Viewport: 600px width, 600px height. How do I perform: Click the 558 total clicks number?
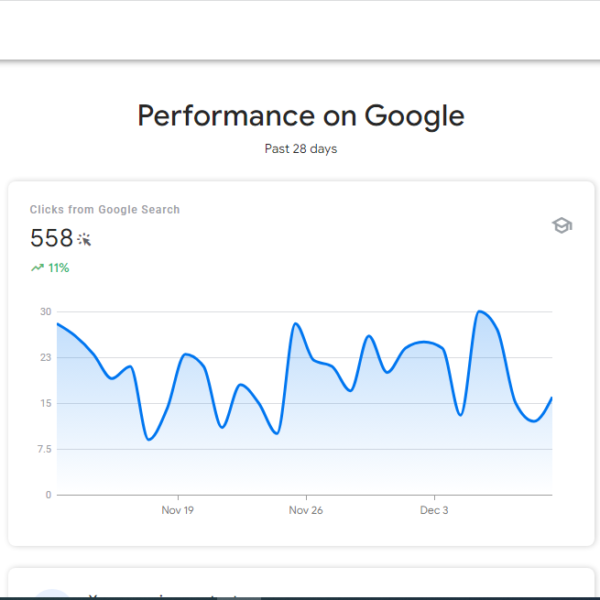pos(52,238)
